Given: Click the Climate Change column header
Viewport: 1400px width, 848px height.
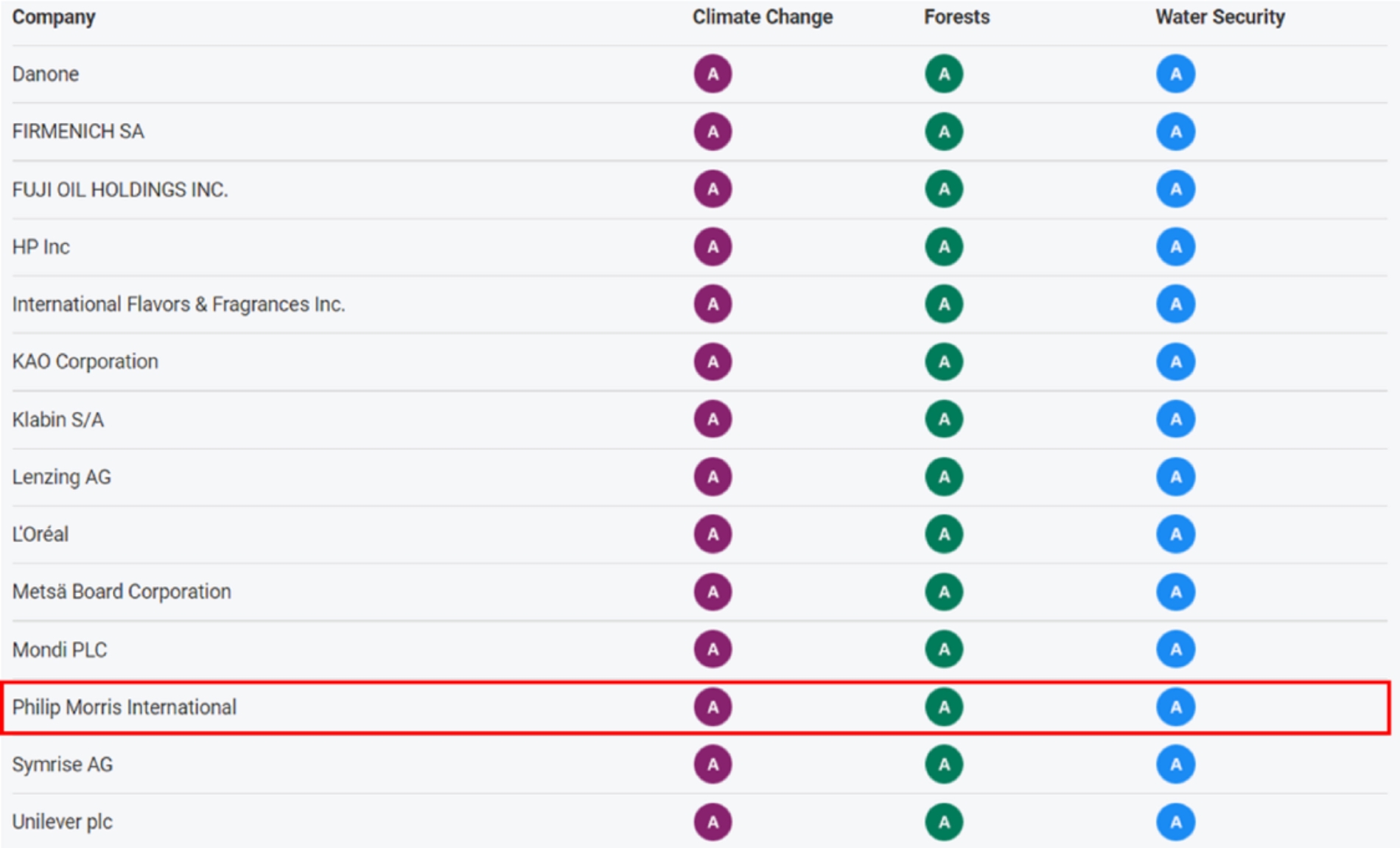Looking at the screenshot, I should click(762, 17).
